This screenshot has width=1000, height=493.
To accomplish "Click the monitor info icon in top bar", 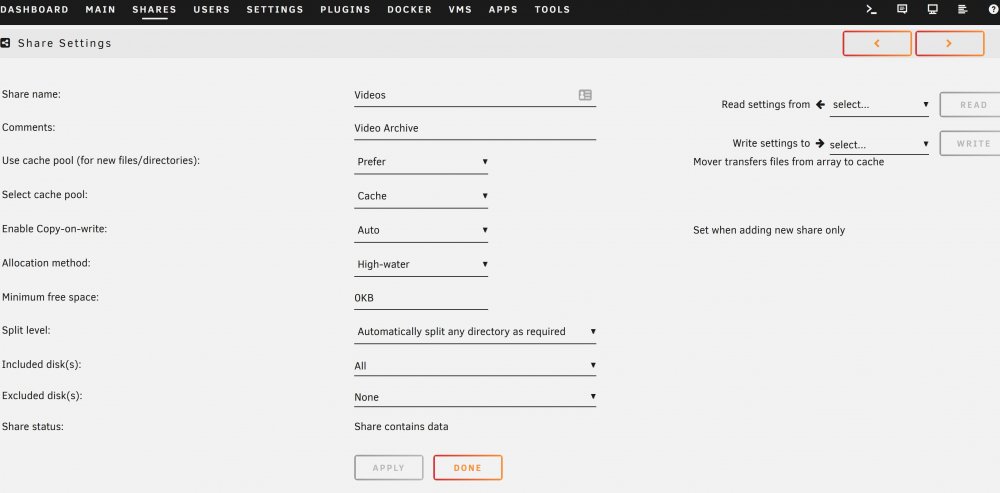I will (932, 10).
